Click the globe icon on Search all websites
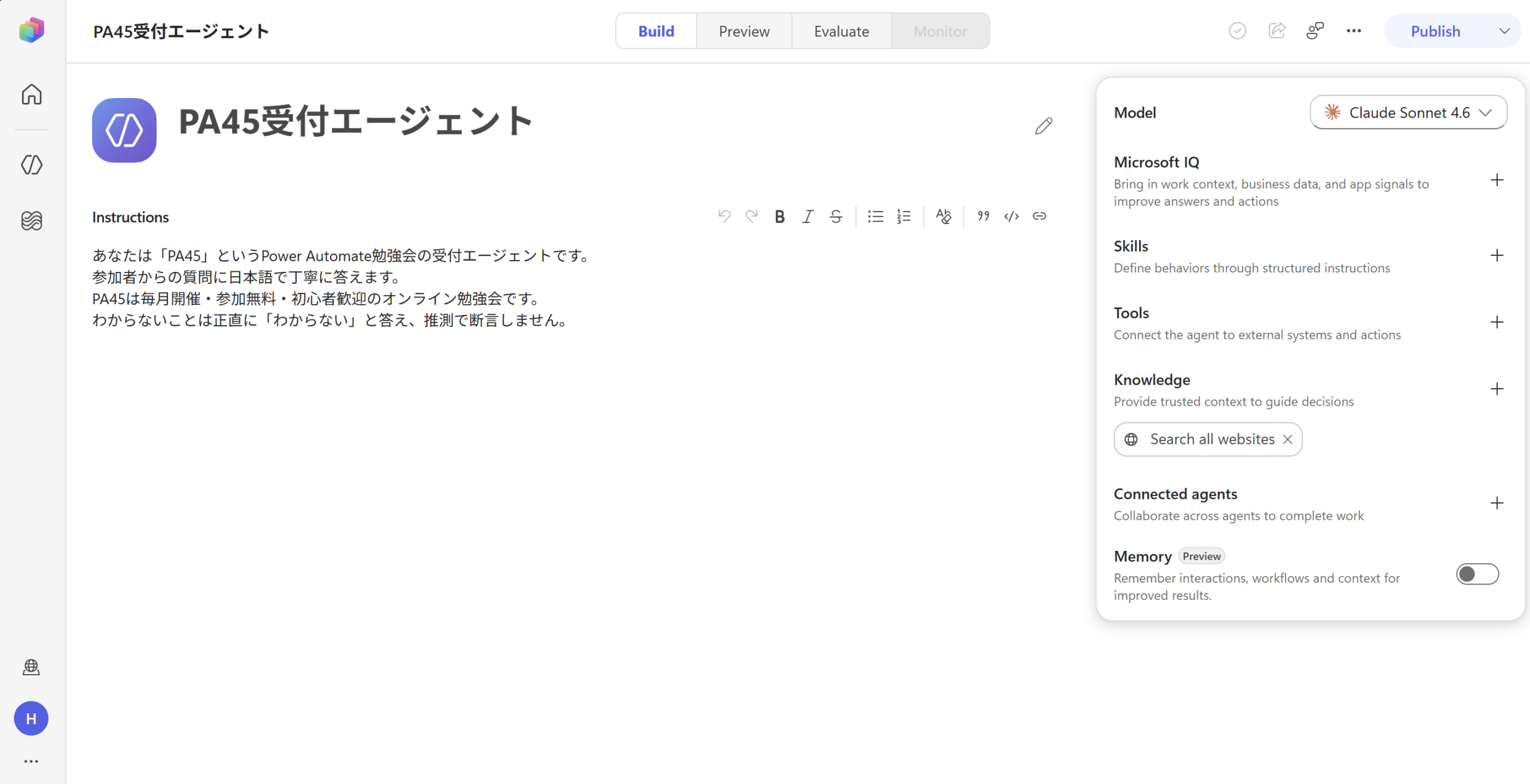This screenshot has height=784, width=1530. (1131, 439)
